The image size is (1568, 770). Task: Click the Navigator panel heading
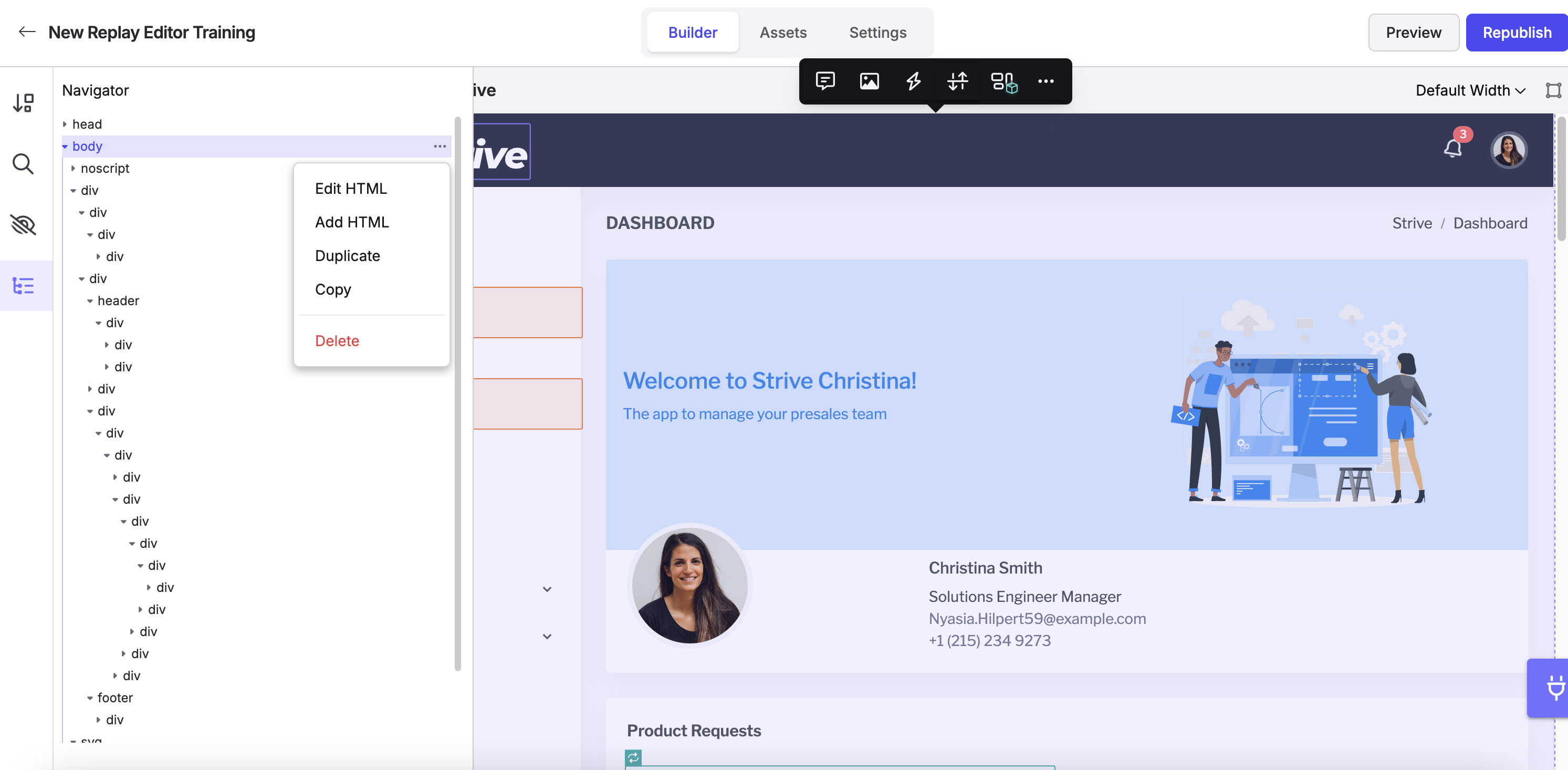(95, 90)
